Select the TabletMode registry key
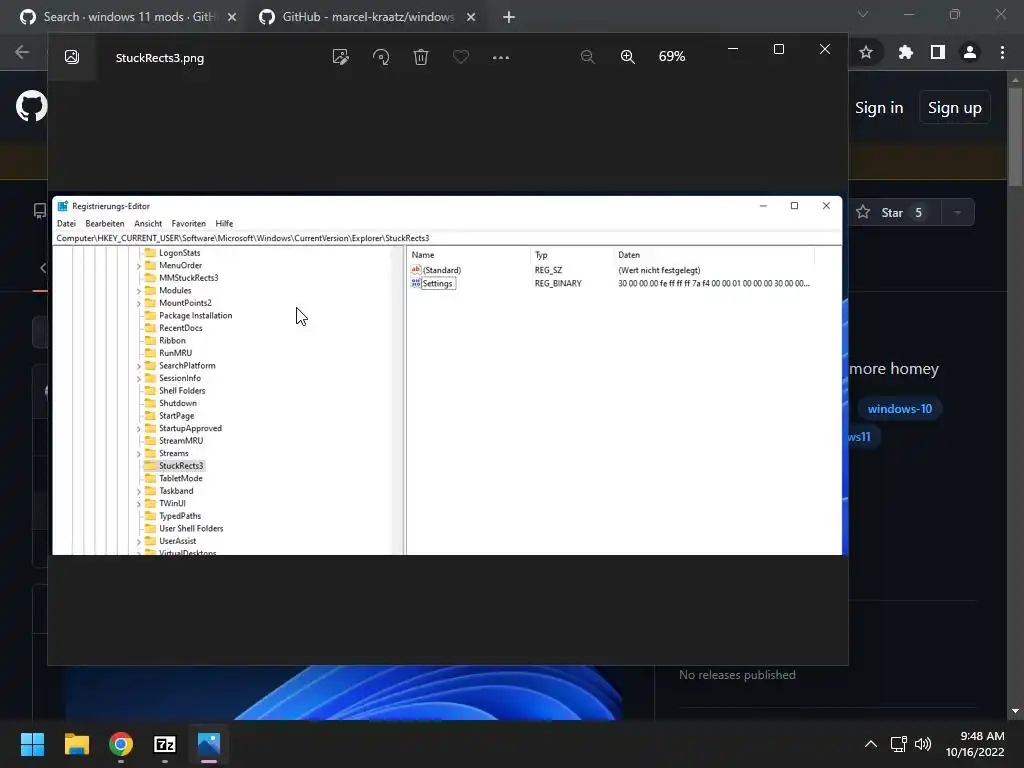The width and height of the screenshot is (1024, 768). [x=180, y=478]
